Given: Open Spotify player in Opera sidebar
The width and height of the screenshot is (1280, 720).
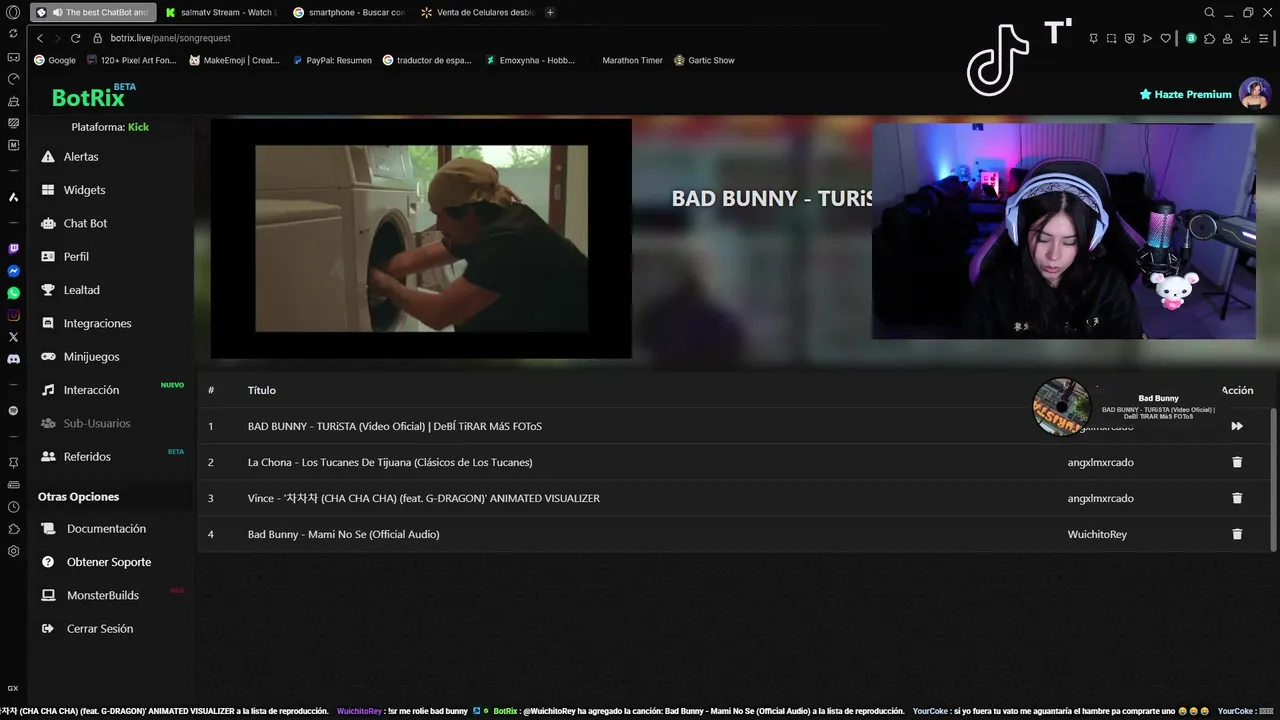Looking at the screenshot, I should click(13, 411).
